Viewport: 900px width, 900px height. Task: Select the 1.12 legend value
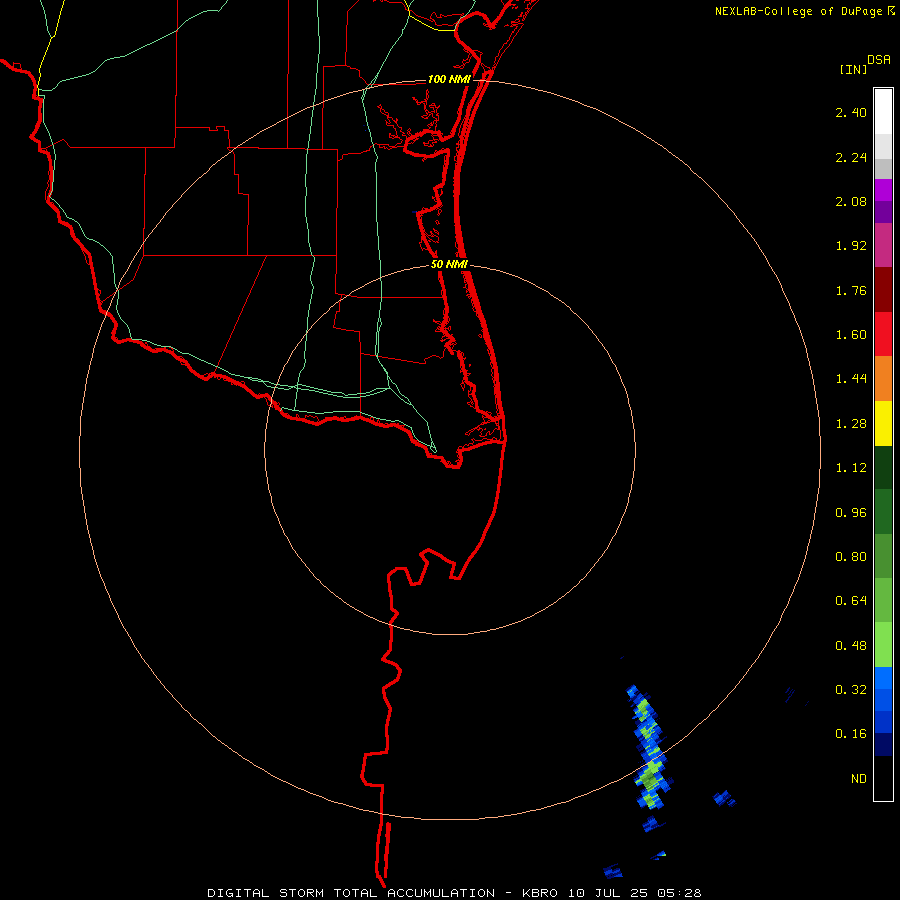[851, 468]
